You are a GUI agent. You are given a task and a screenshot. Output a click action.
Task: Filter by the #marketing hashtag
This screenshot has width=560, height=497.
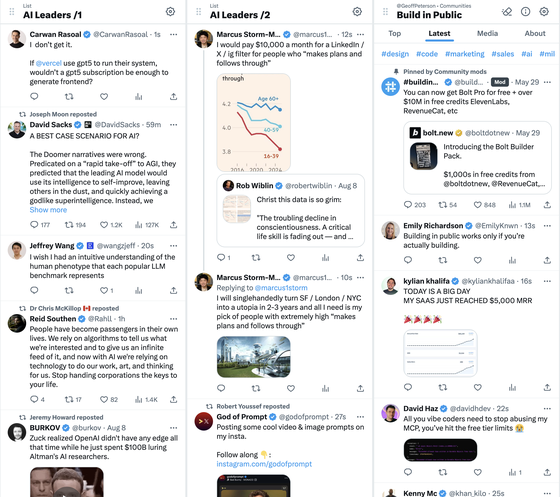click(465, 54)
